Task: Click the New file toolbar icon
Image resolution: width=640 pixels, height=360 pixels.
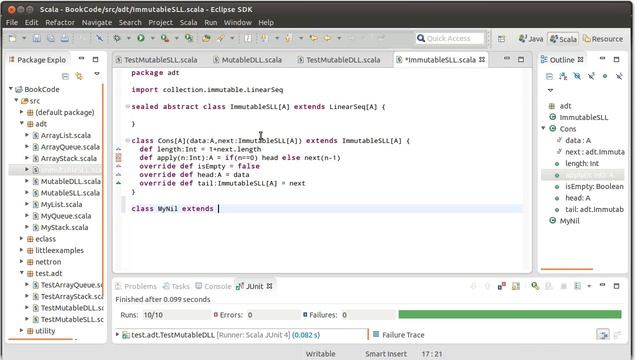Action: tap(13, 38)
